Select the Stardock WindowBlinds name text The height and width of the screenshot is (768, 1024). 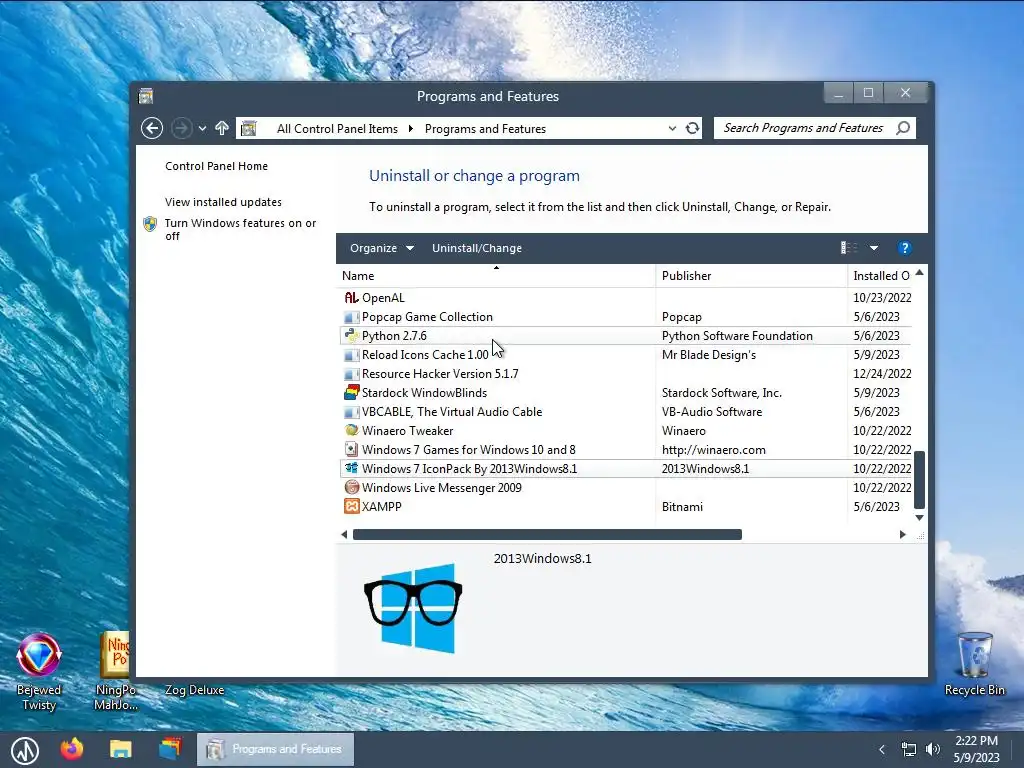424,392
